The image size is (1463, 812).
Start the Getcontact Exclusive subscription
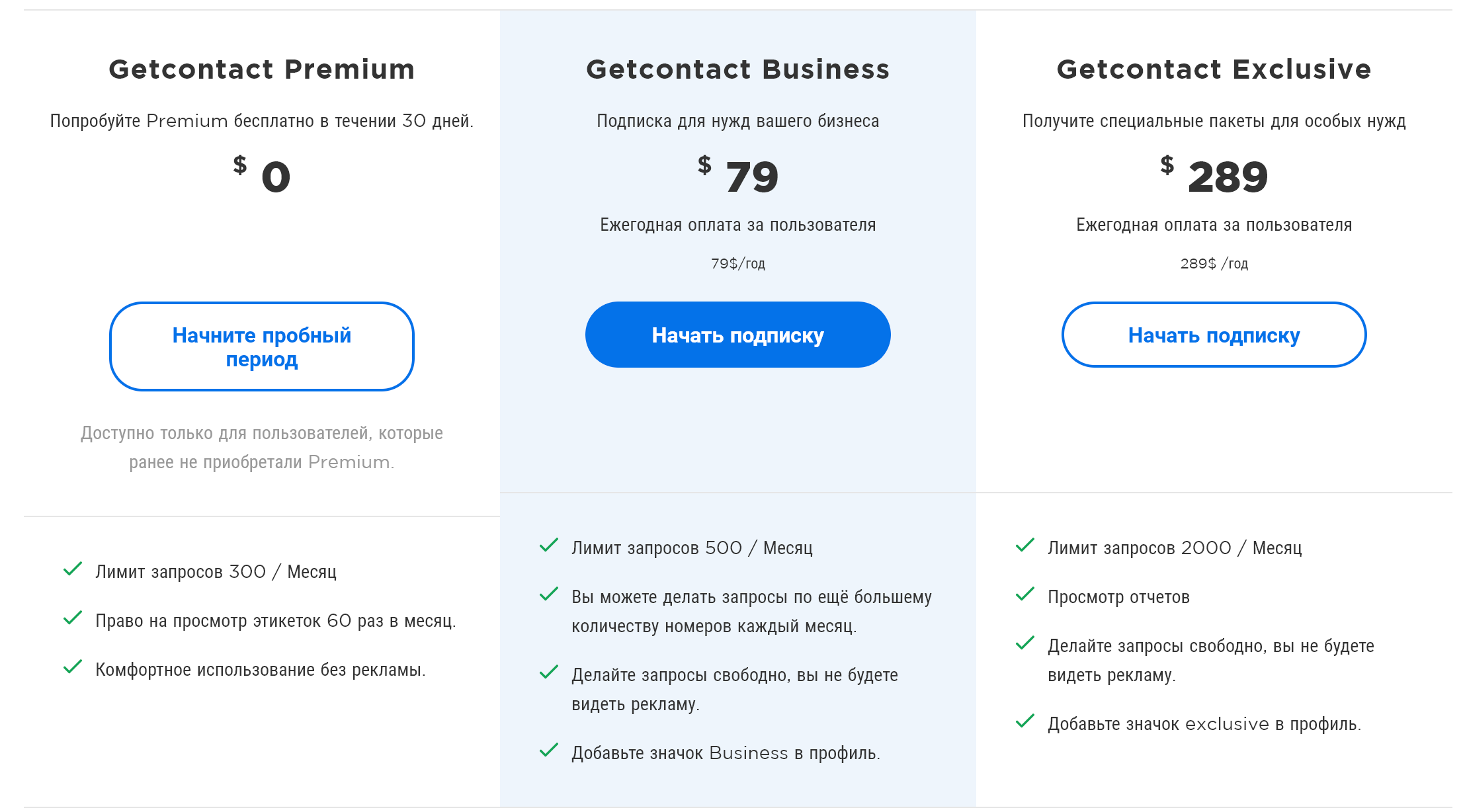click(1214, 335)
